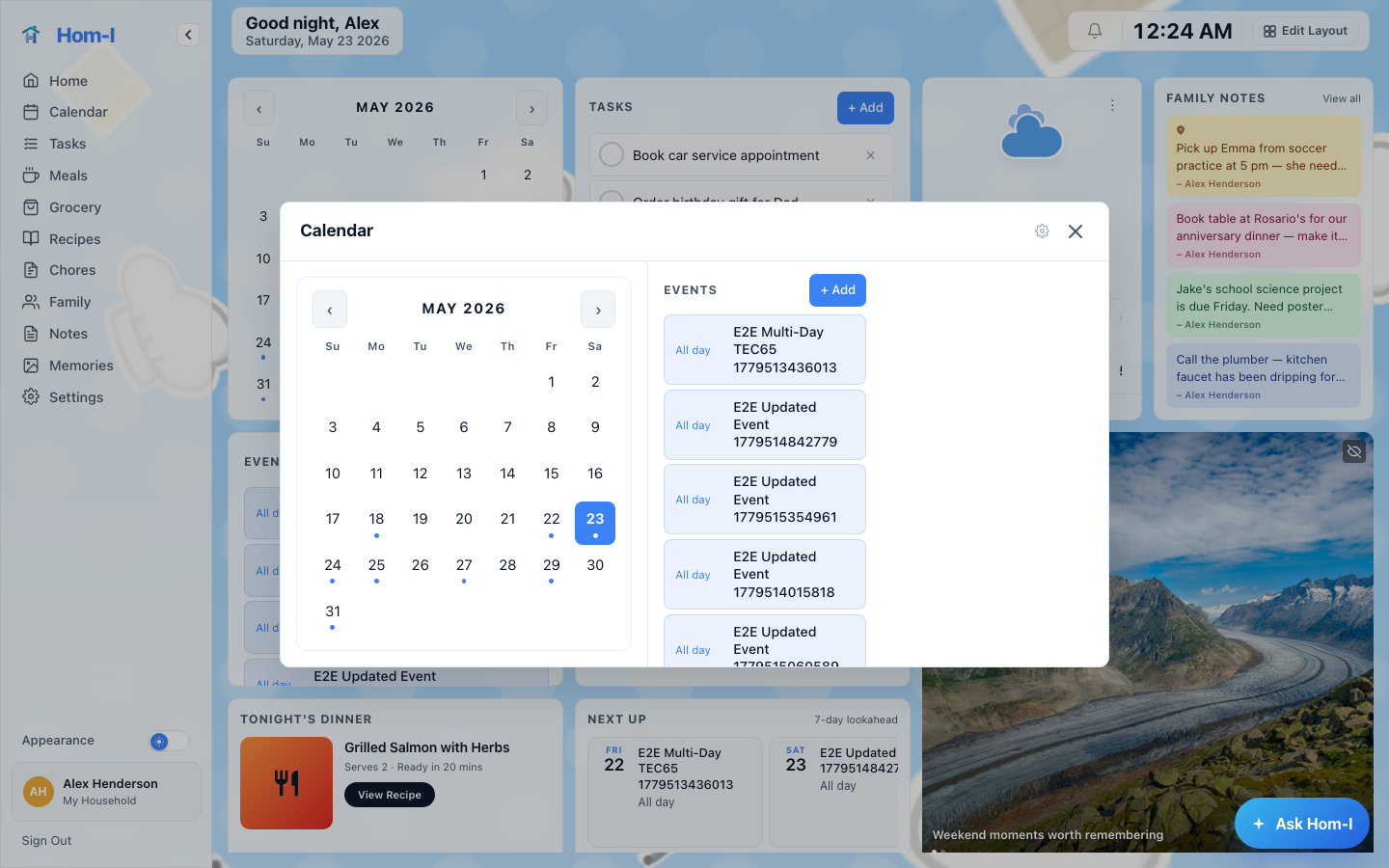Open Sat 23 E2E Updated Next Up card

tap(834, 793)
